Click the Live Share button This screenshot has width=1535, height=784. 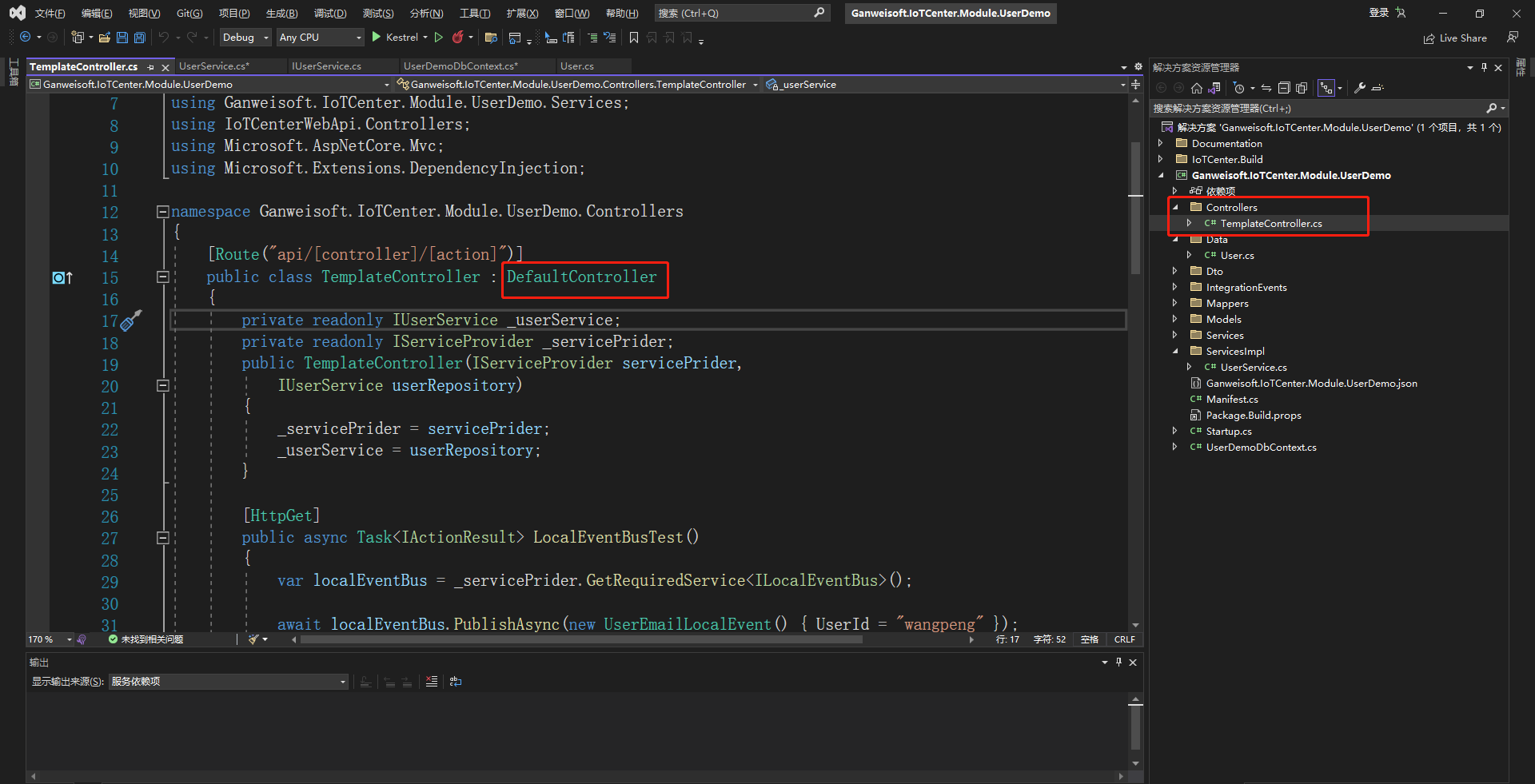[x=1455, y=38]
